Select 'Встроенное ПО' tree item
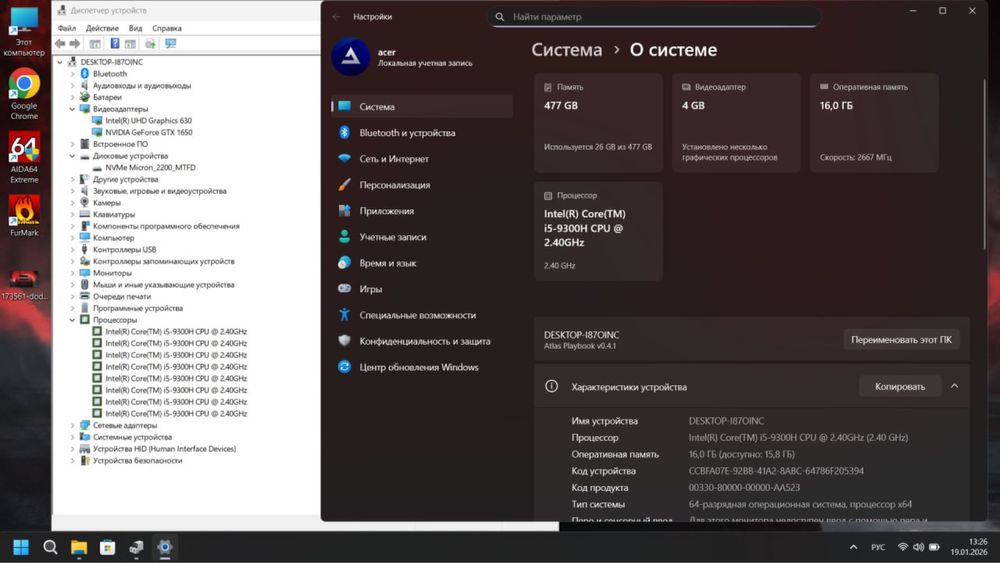The height and width of the screenshot is (563, 1000). point(120,144)
